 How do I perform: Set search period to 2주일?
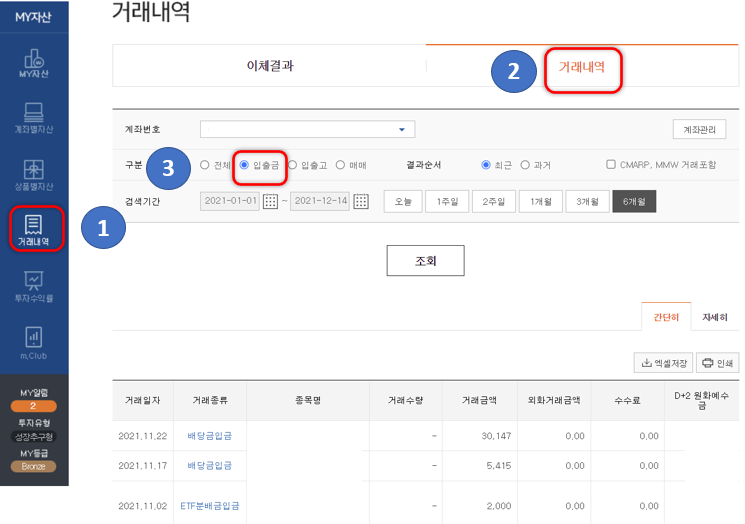pyautogui.click(x=494, y=201)
